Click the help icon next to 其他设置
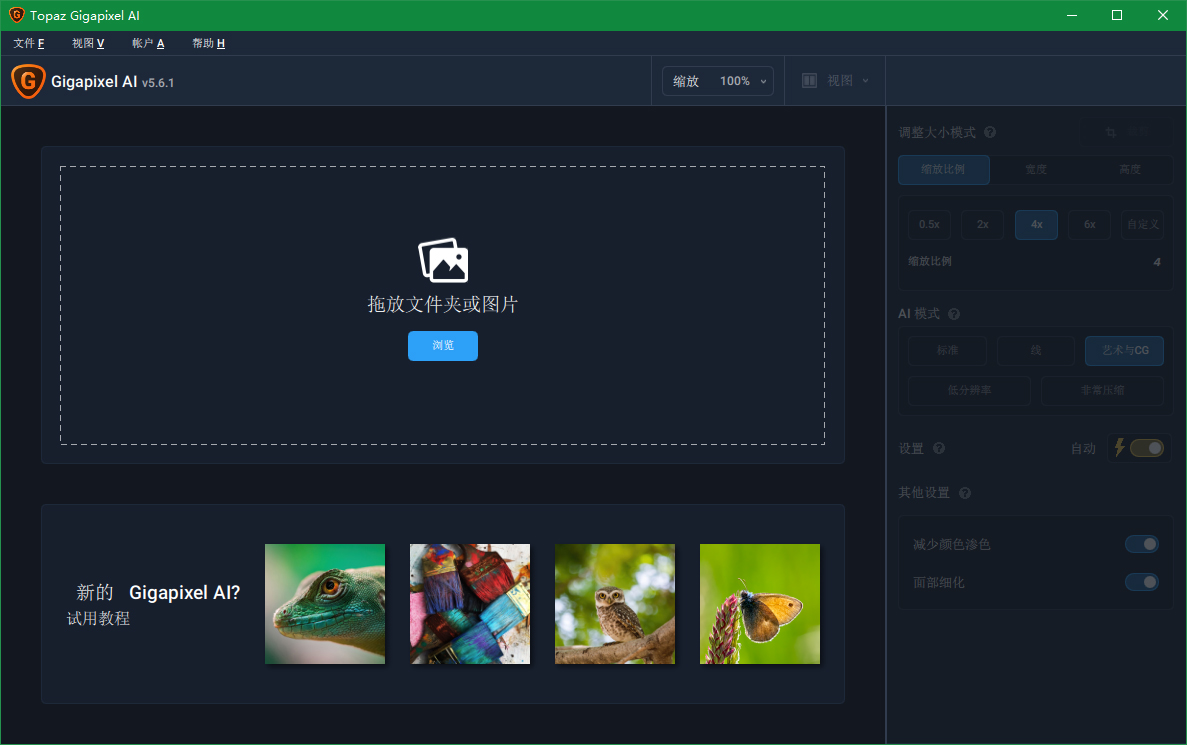 [x=964, y=493]
